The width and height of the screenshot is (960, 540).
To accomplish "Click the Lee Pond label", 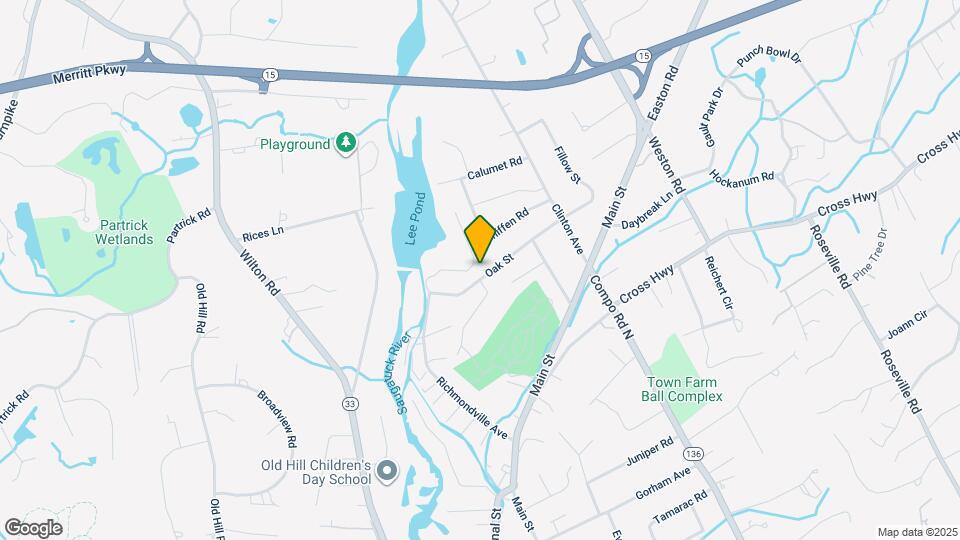I will [415, 219].
